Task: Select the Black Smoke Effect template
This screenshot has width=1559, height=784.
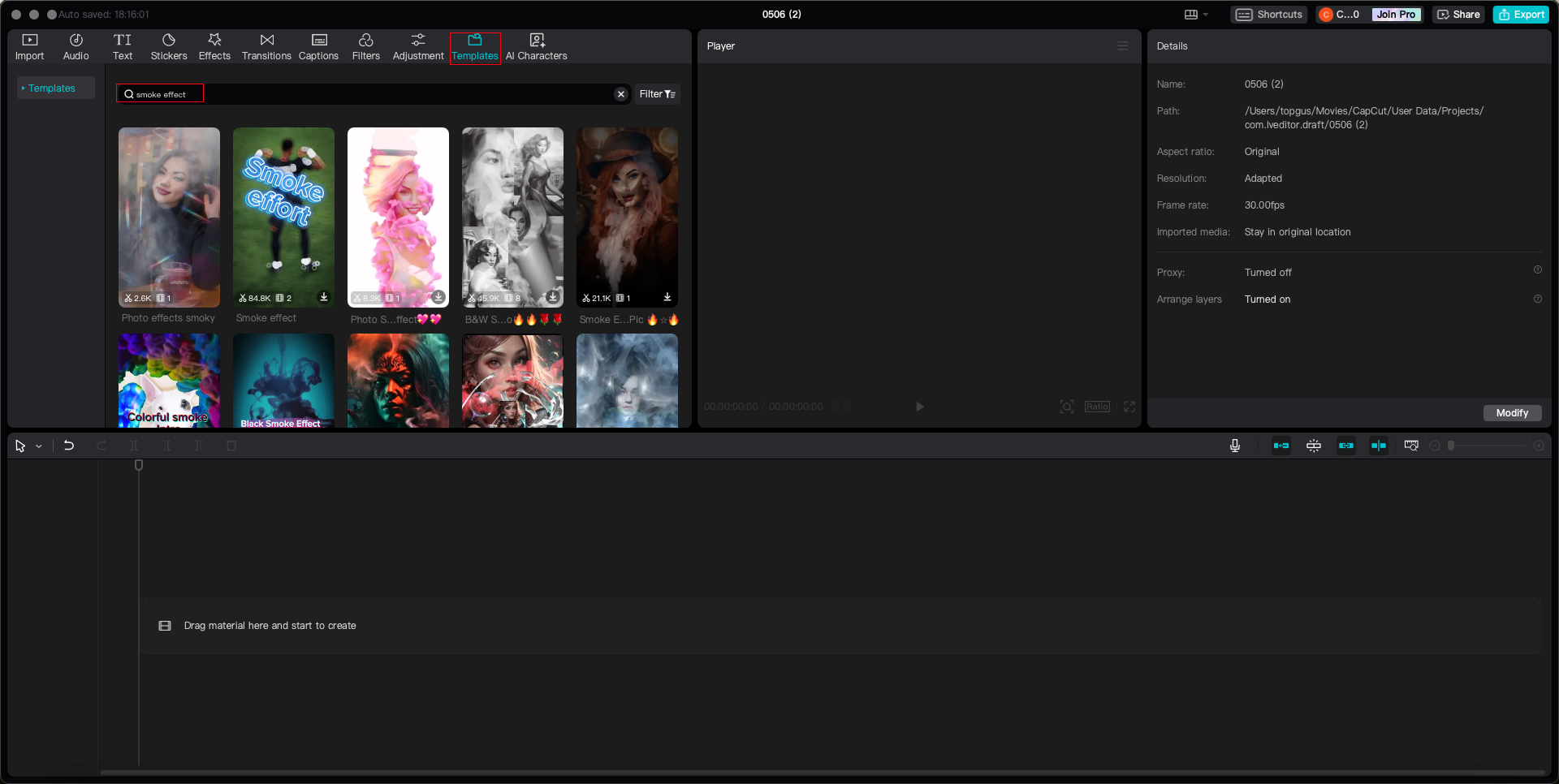Action: pos(283,381)
